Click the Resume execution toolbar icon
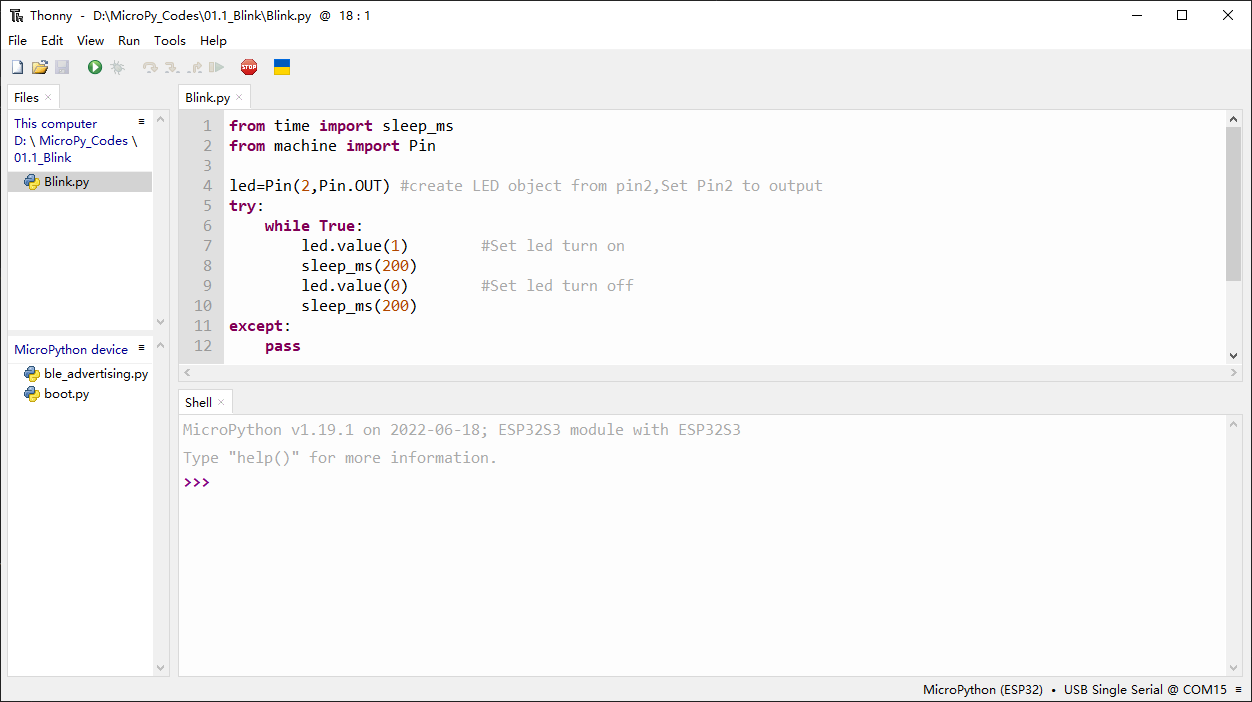This screenshot has width=1252, height=702. 216,67
